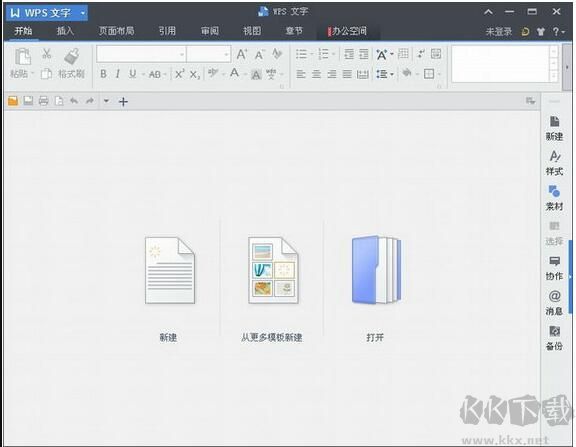576x447 pixels.
Task: Switch to the 插入 tab
Action: (65, 31)
